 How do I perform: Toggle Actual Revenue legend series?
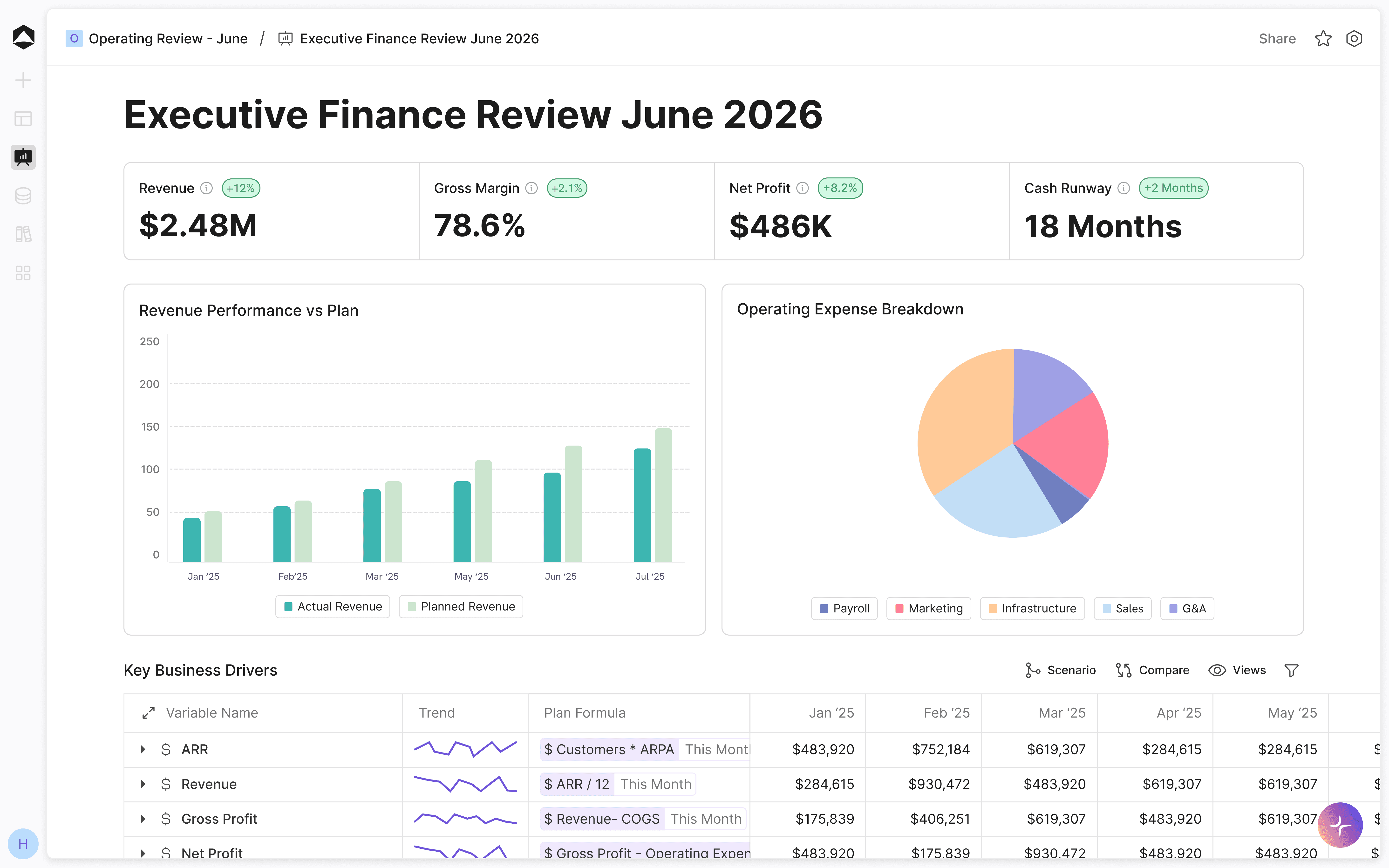click(333, 607)
